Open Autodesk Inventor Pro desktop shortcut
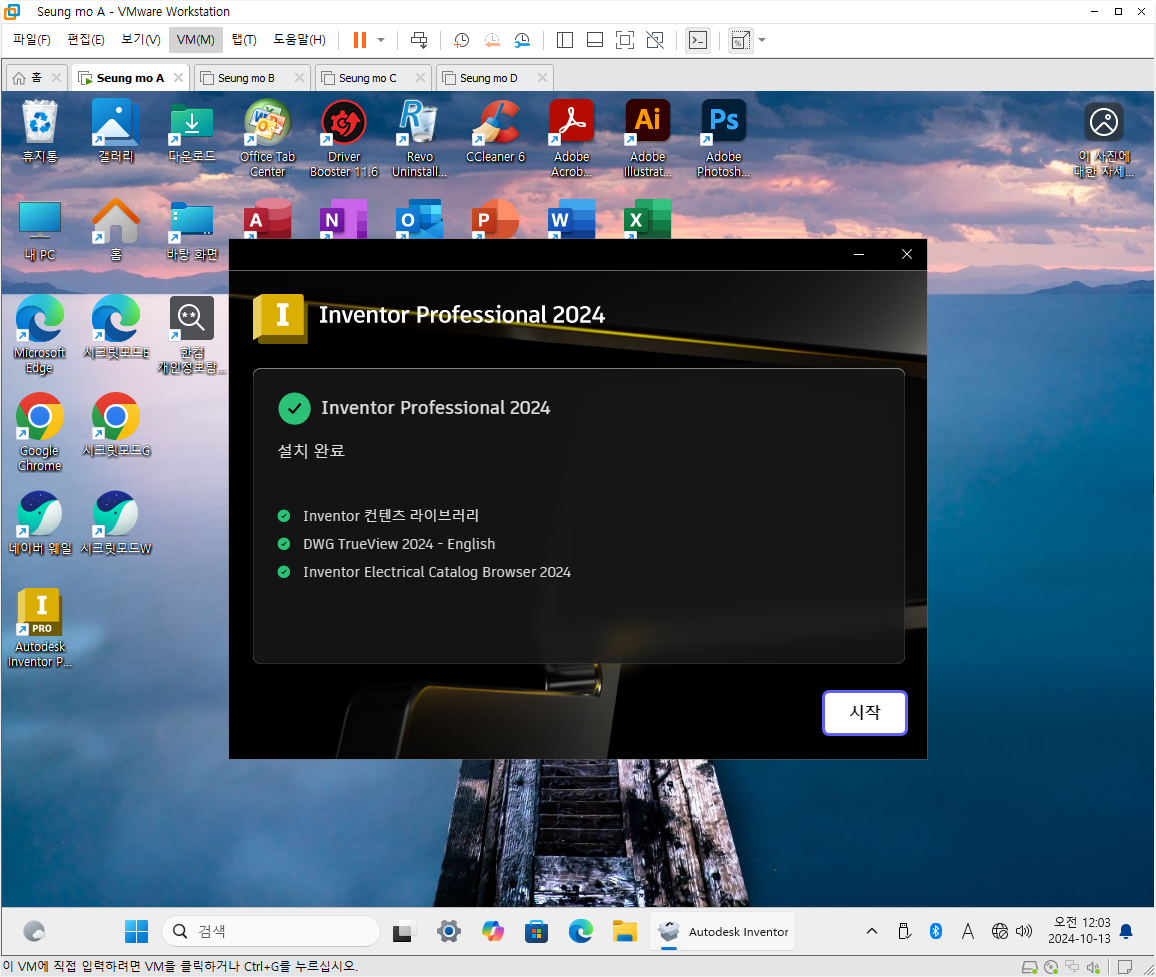Image resolution: width=1156 pixels, height=977 pixels. [40, 628]
